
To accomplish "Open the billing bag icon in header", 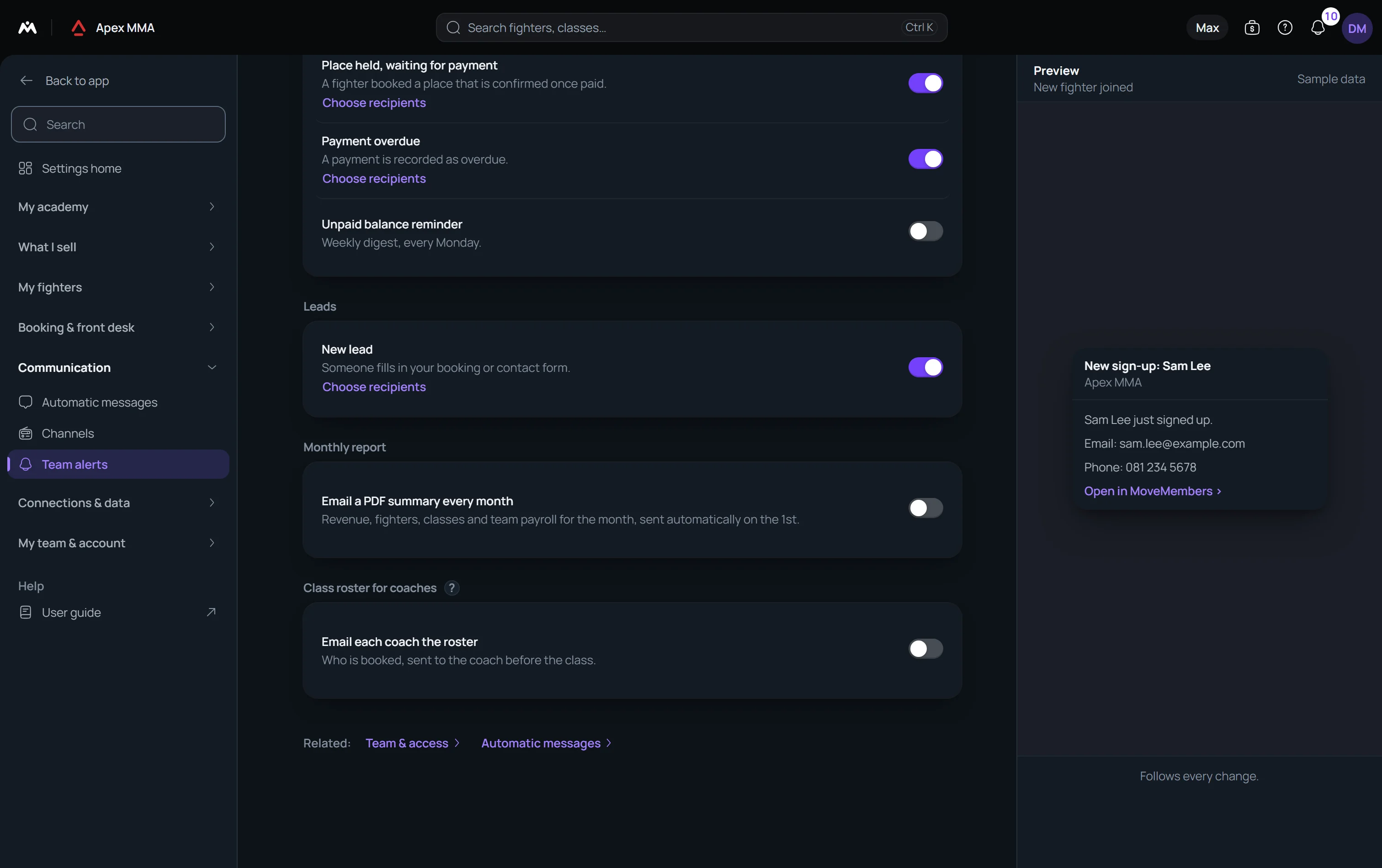I will [x=1252, y=27].
